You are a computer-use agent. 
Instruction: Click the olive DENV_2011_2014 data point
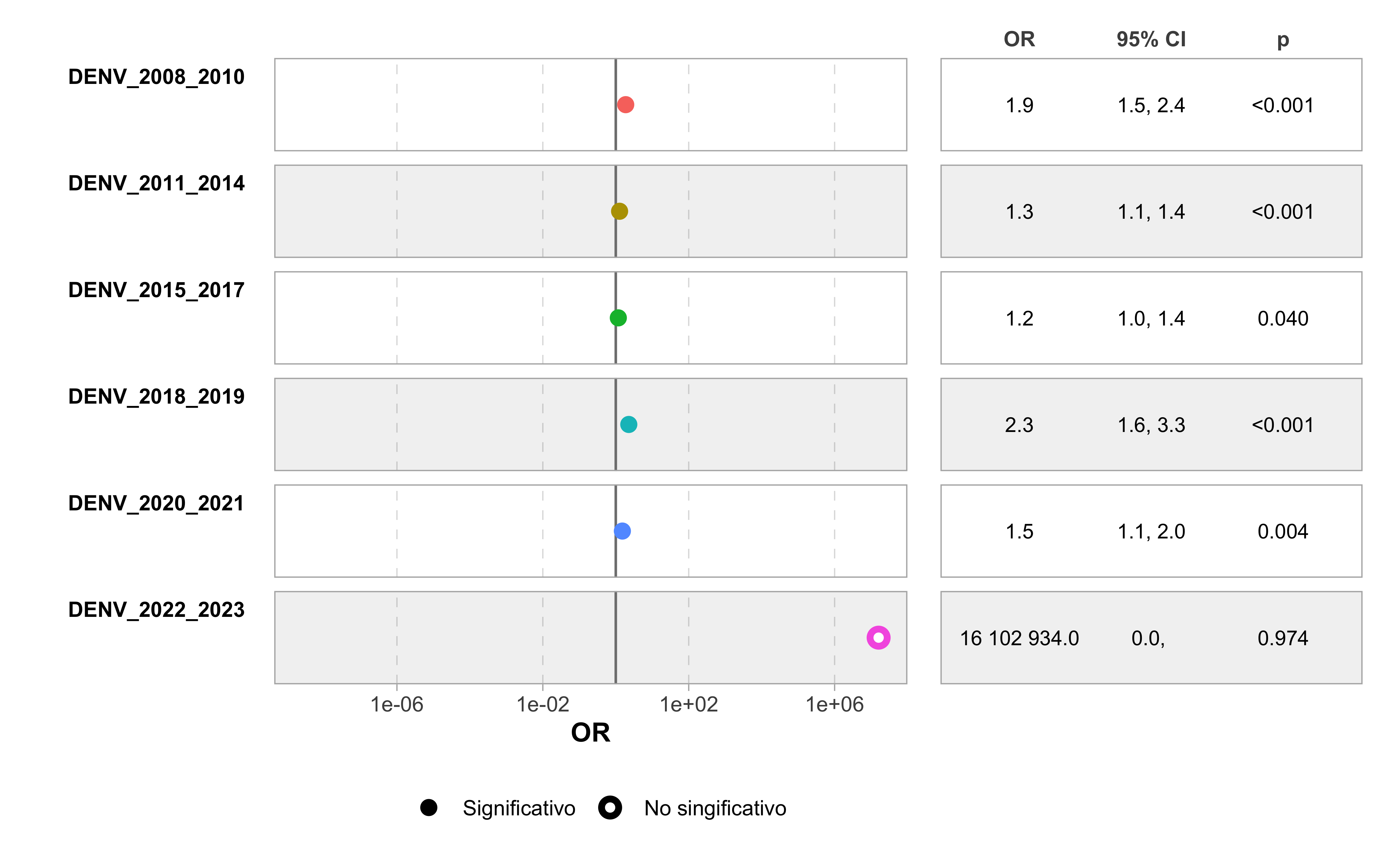619,211
